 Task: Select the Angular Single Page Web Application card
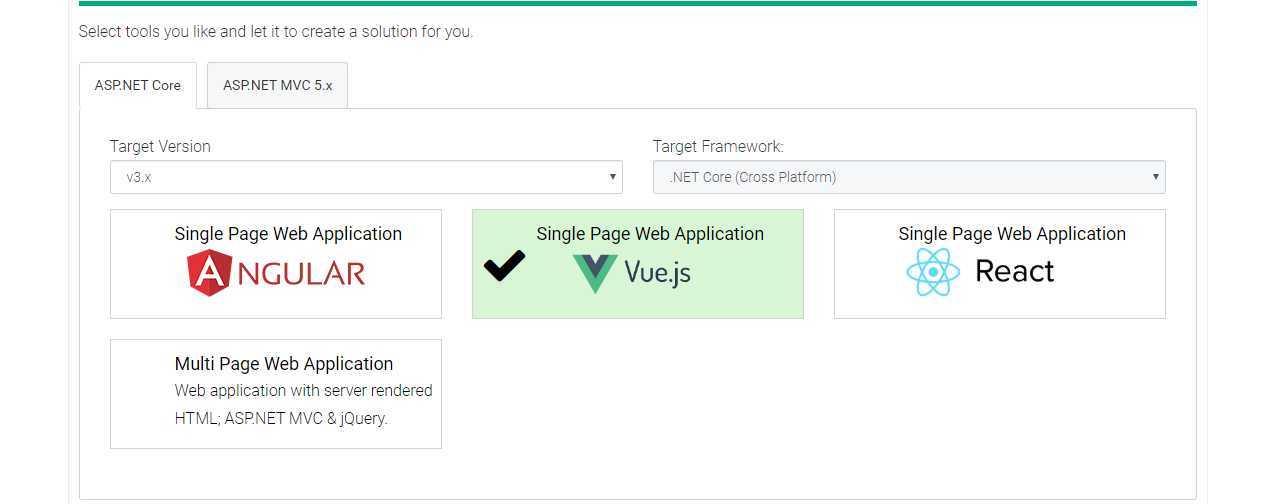pos(276,264)
